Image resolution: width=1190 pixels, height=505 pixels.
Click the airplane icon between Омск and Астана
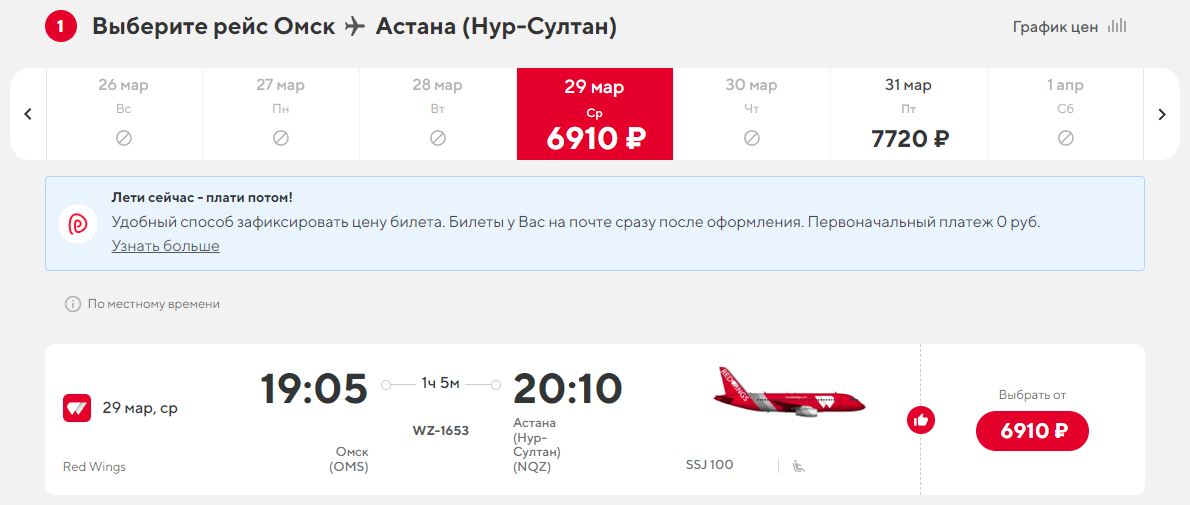355,27
